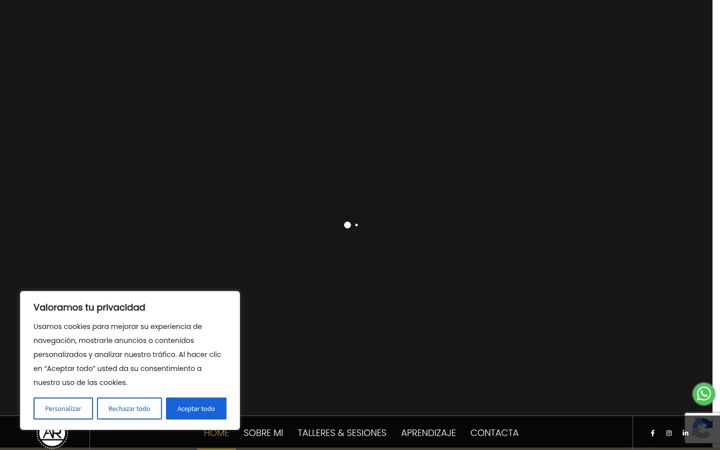Image resolution: width=720 pixels, height=450 pixels.
Task: Click the reCAPTCHA badge
Action: 703,428
